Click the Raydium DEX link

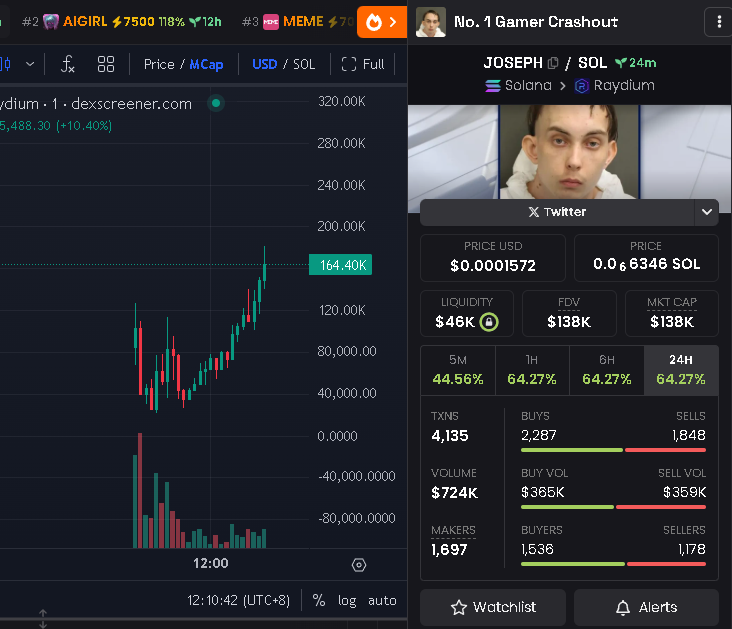[614, 86]
